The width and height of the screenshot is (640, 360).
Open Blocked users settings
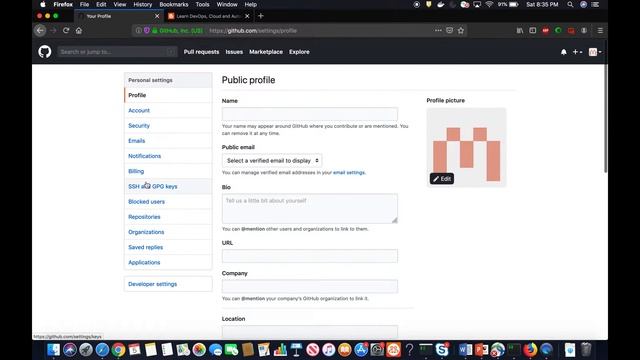[168, 202]
